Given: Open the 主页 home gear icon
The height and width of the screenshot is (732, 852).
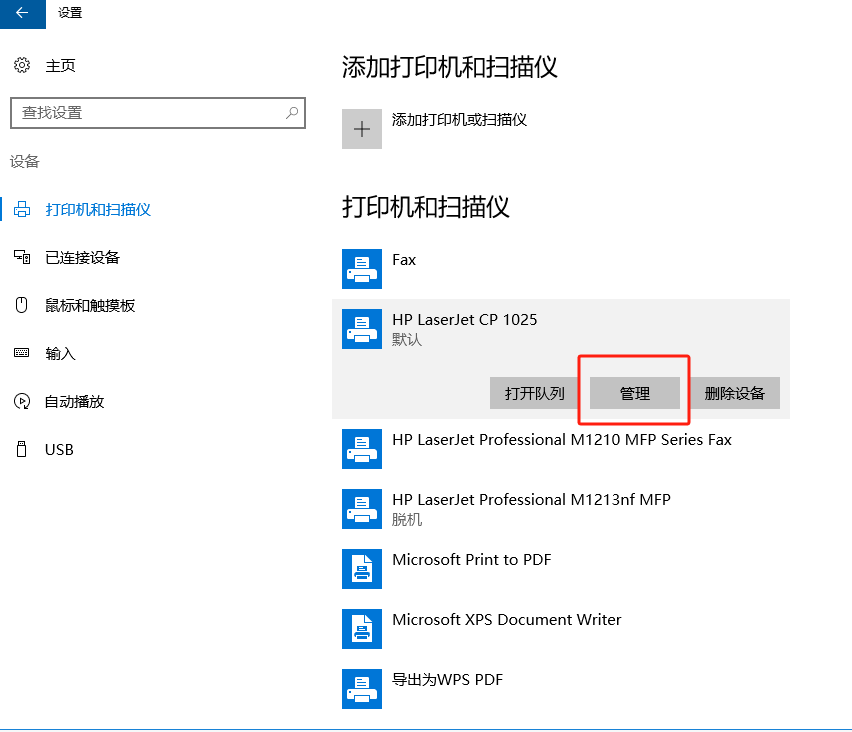Looking at the screenshot, I should (22, 65).
